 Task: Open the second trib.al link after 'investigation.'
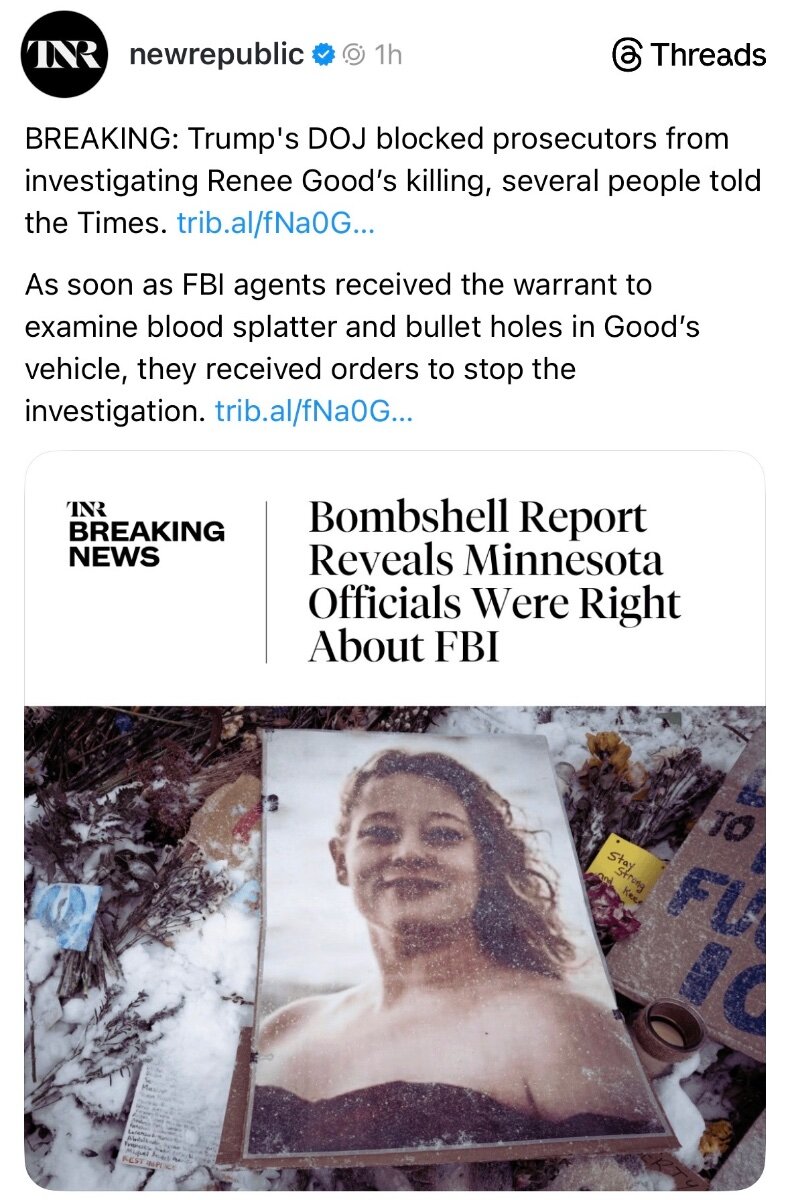(313, 411)
